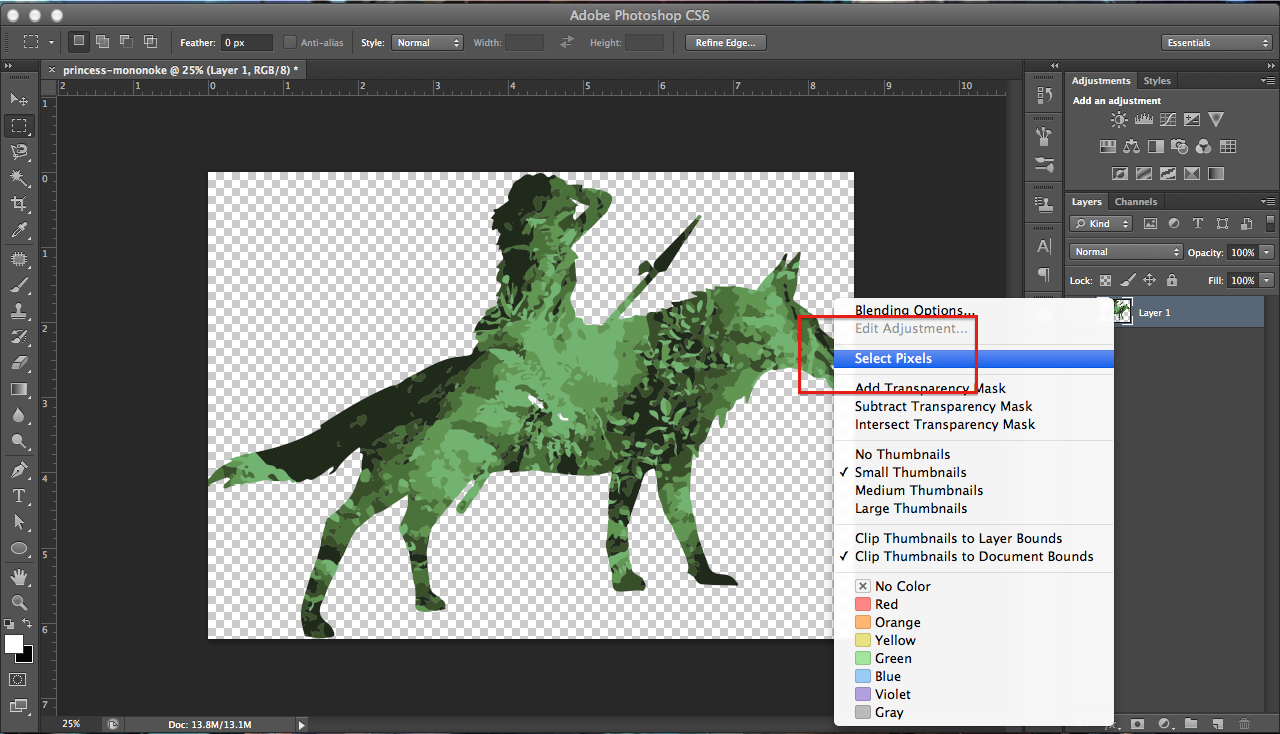Image resolution: width=1280 pixels, height=734 pixels.
Task: Select the Move tool
Action: (x=18, y=99)
